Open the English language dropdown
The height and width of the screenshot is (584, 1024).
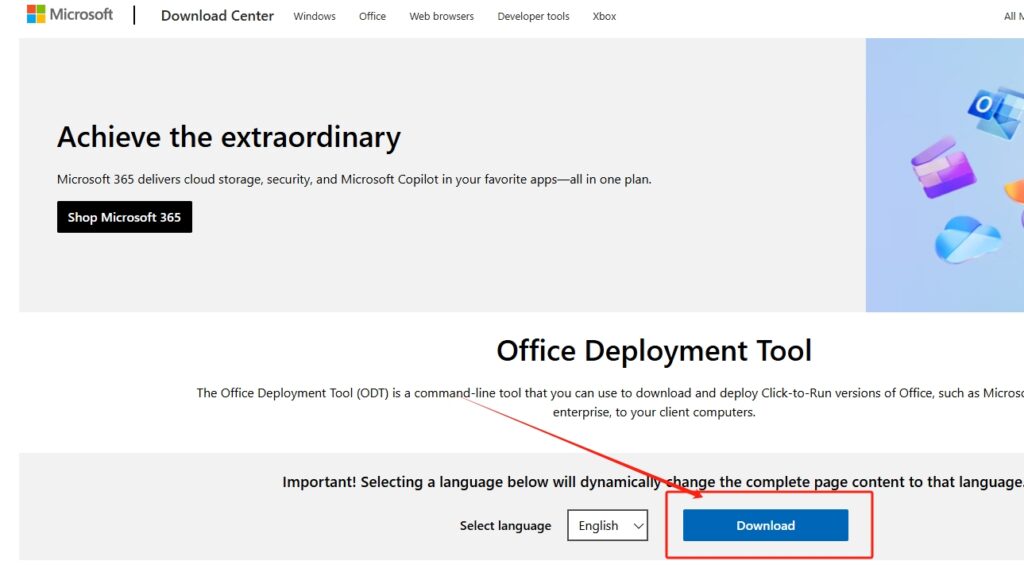(x=607, y=526)
